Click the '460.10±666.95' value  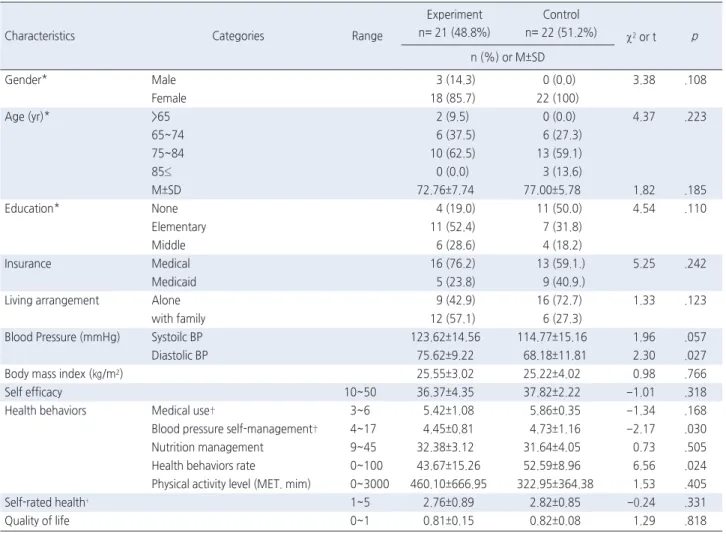coord(448,484)
